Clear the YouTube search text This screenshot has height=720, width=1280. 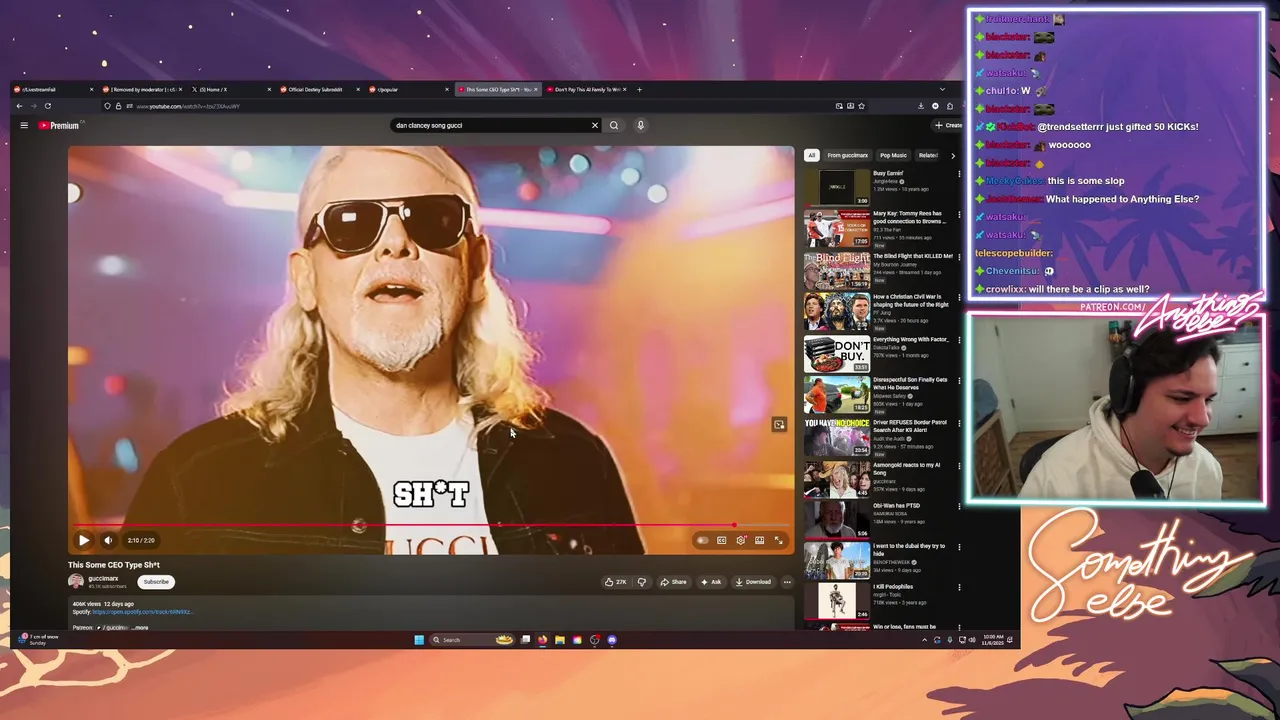(594, 125)
